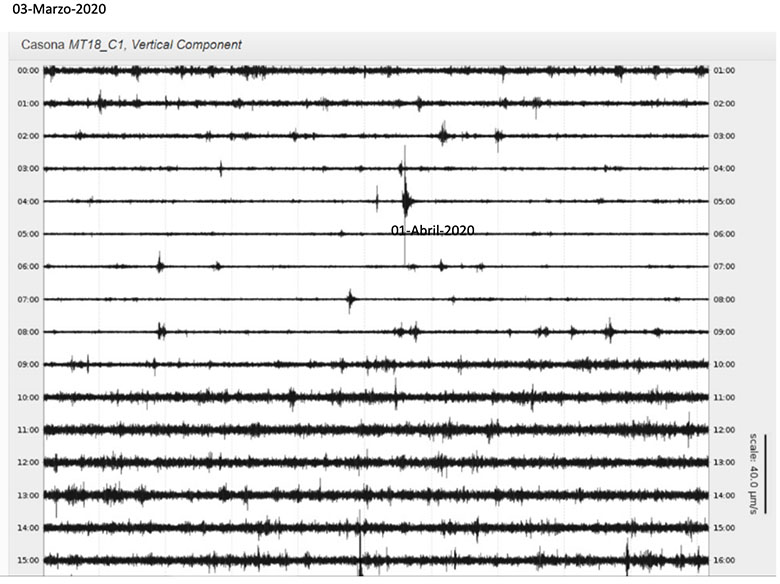Select the 04:00 right-side time label
This screenshot has width=780, height=584.
click(725, 169)
